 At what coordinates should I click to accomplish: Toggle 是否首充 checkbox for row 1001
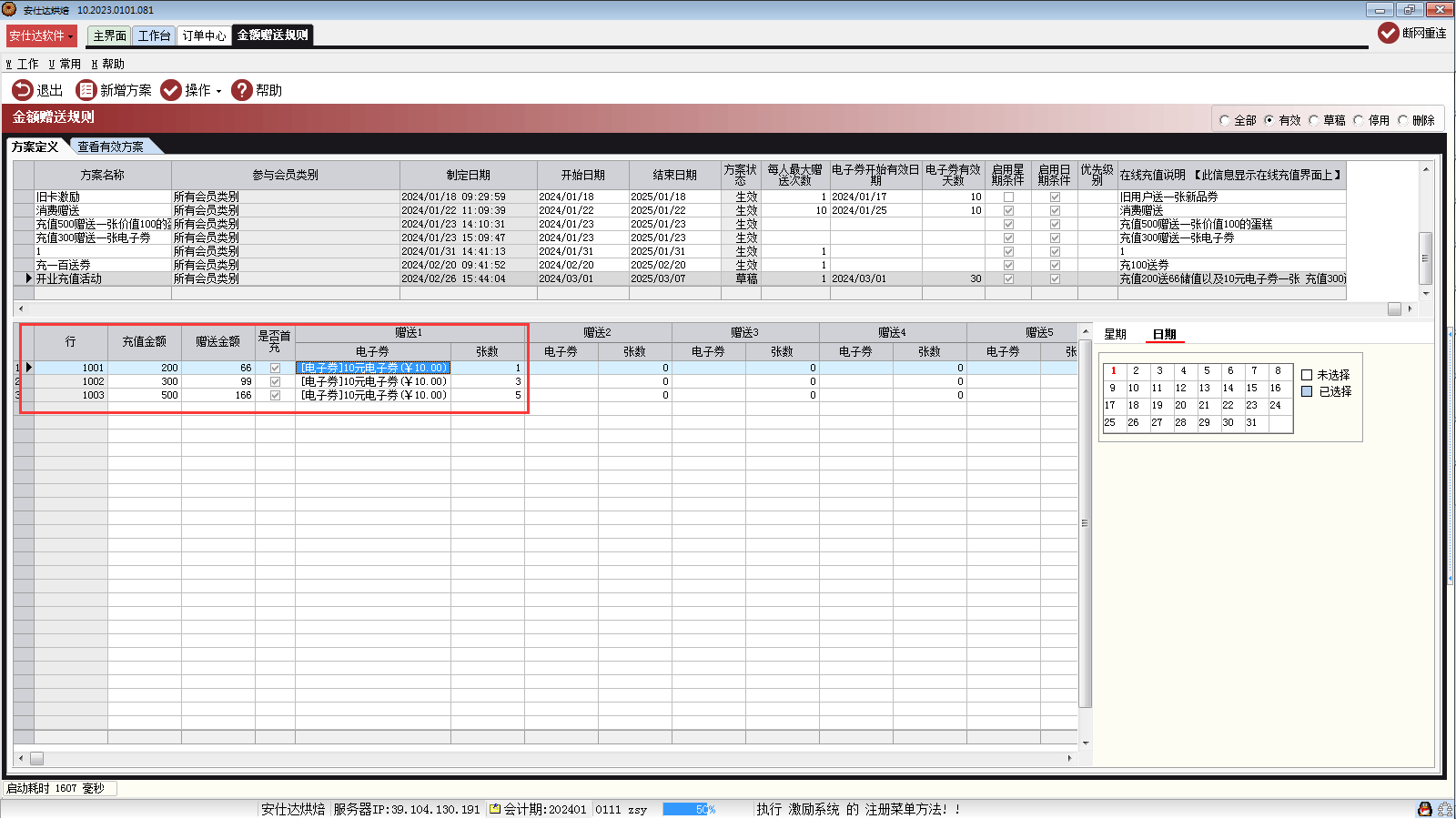pos(275,368)
